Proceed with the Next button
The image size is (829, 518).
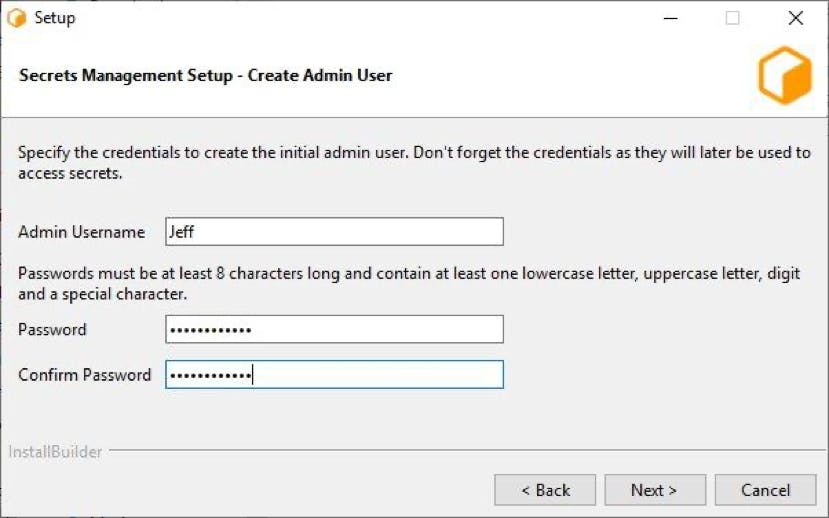click(655, 490)
